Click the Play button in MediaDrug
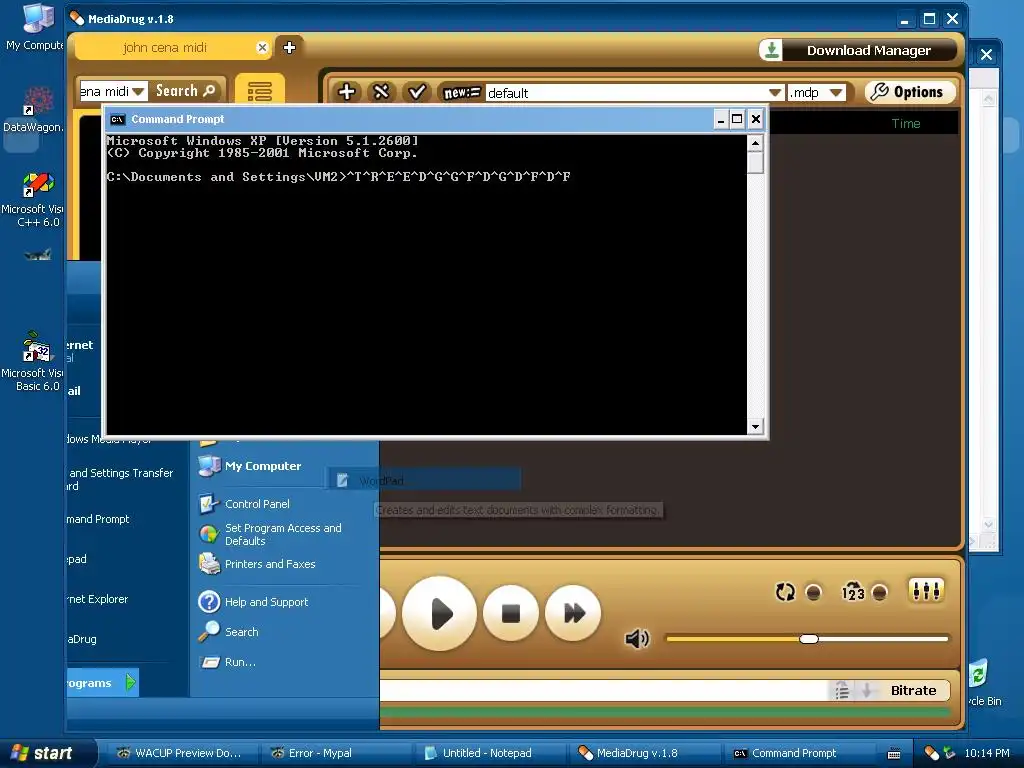 (x=440, y=613)
